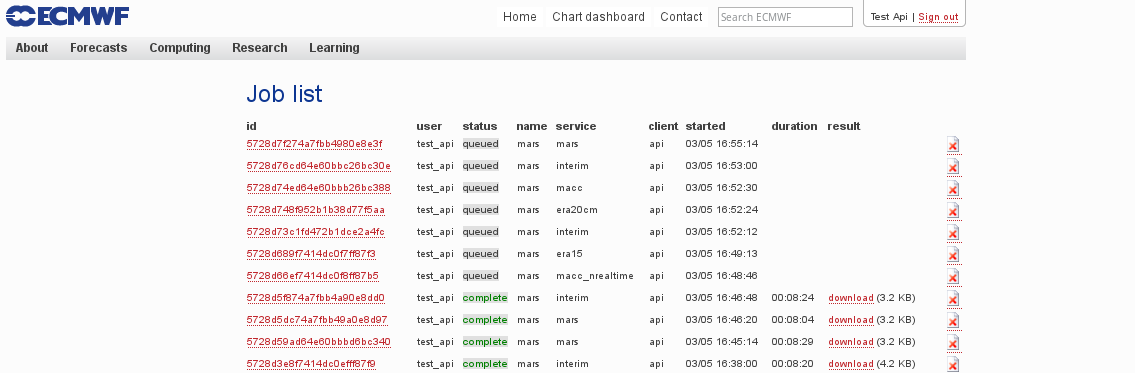Delete the era20cm job
This screenshot has height=373, width=1135.
click(x=953, y=211)
